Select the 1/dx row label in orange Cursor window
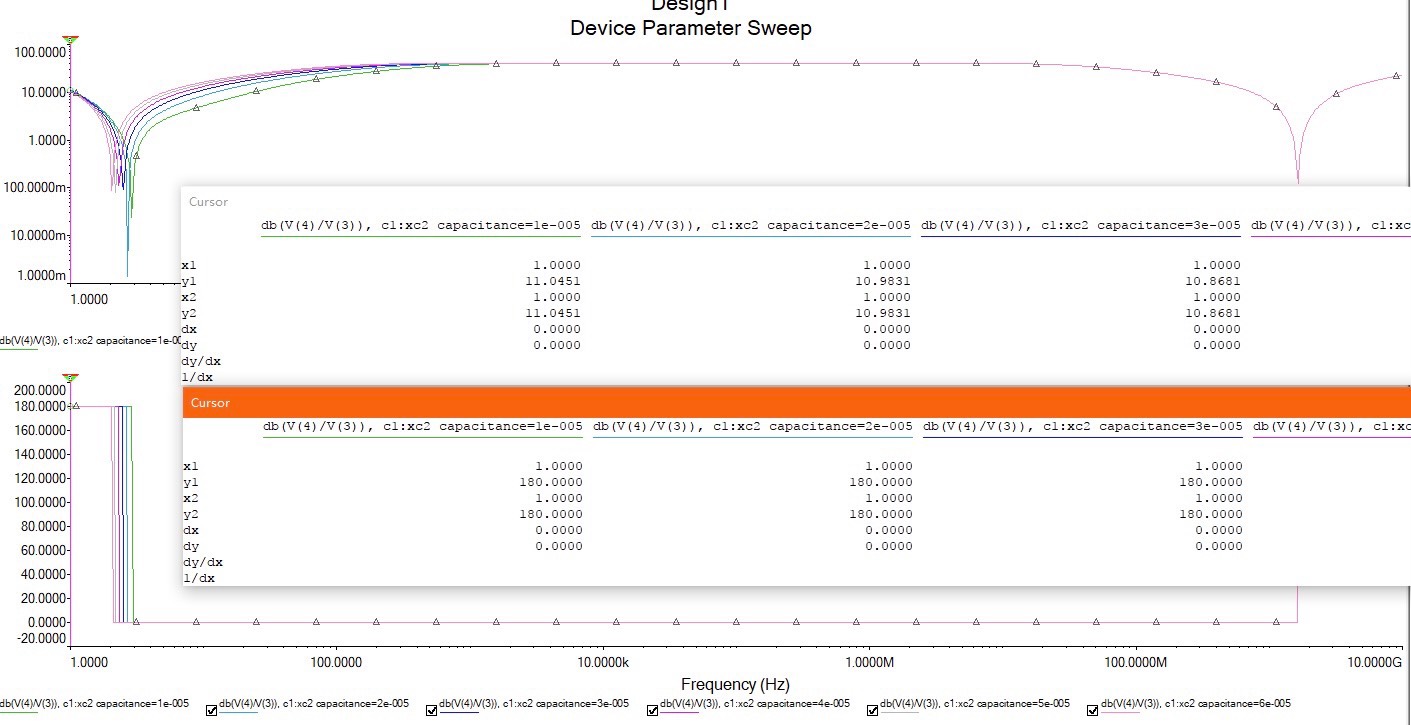This screenshot has height=725, width=1411. click(199, 578)
